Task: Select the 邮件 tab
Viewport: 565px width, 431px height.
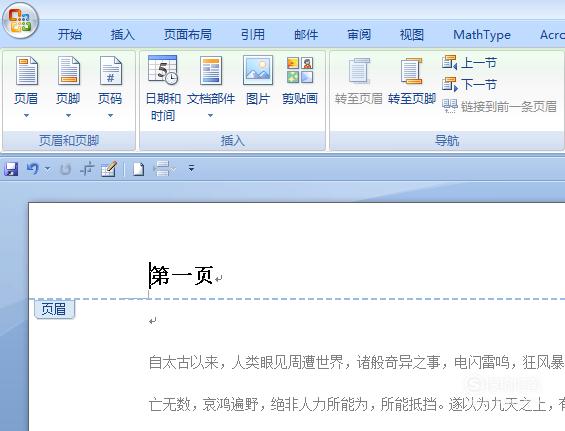Action: (x=306, y=35)
